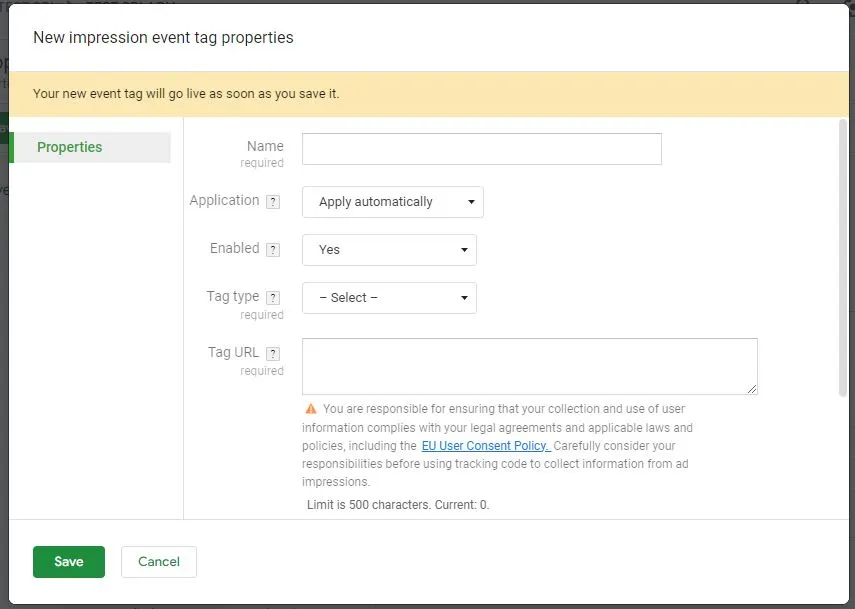This screenshot has width=855, height=609.
Task: Cancel the event tag creation
Action: tap(158, 561)
